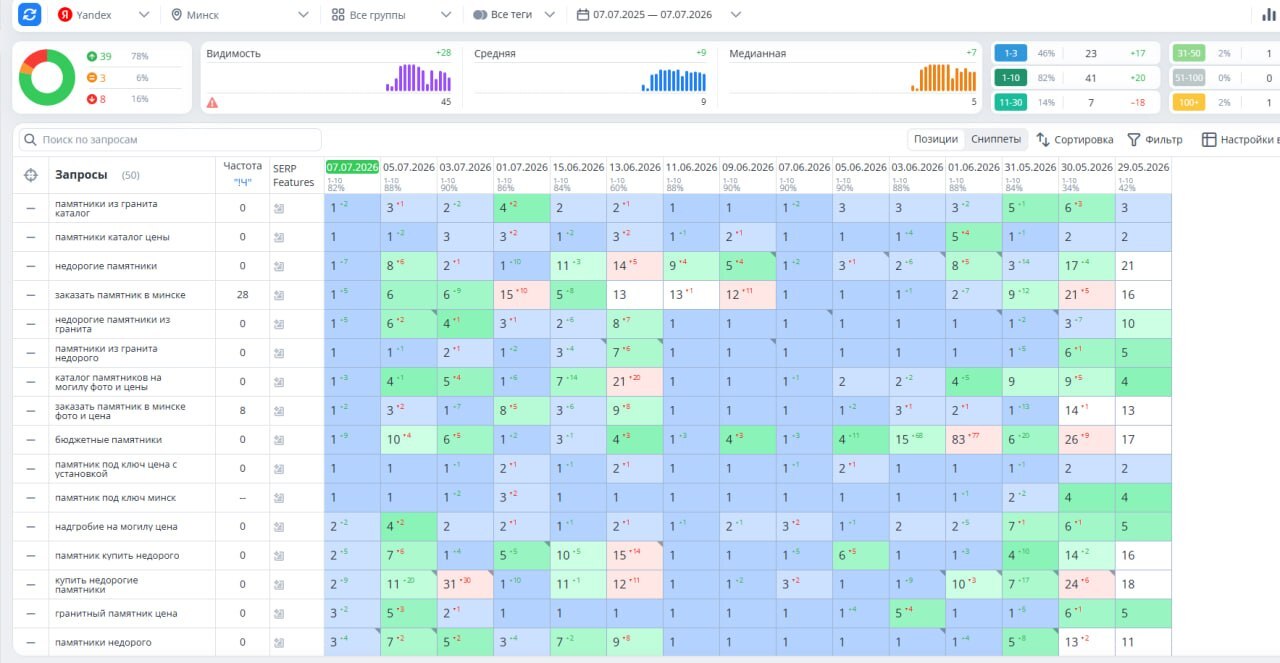
Task: Click the dash marker beside «памятники недорого»
Action: 30,643
